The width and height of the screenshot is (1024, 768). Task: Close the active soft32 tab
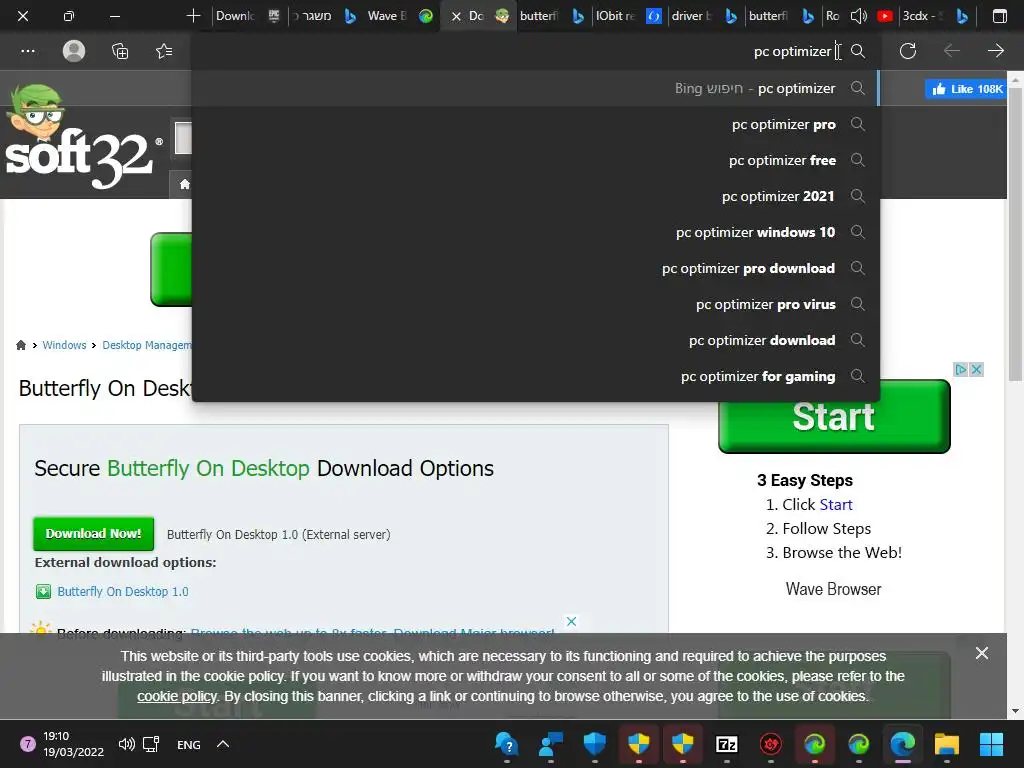(456, 16)
